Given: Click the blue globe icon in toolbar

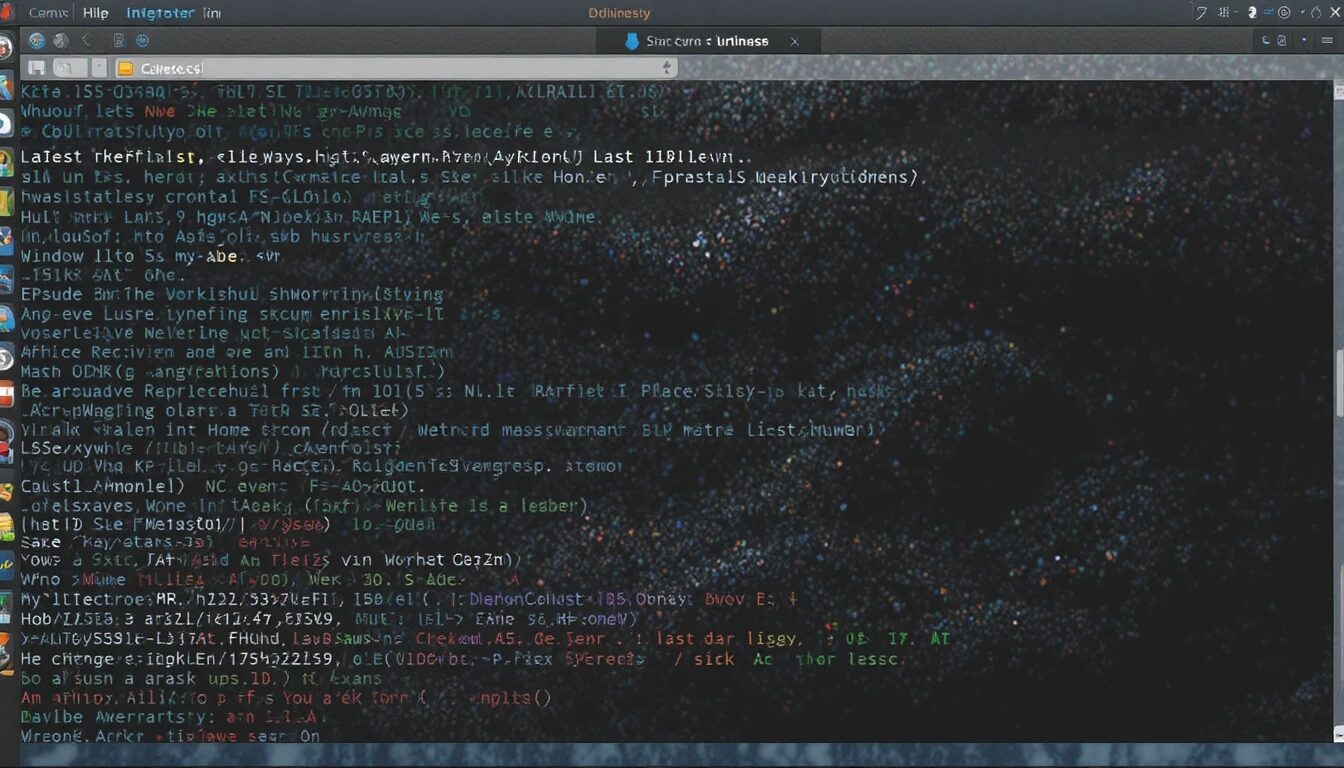Looking at the screenshot, I should [x=37, y=41].
